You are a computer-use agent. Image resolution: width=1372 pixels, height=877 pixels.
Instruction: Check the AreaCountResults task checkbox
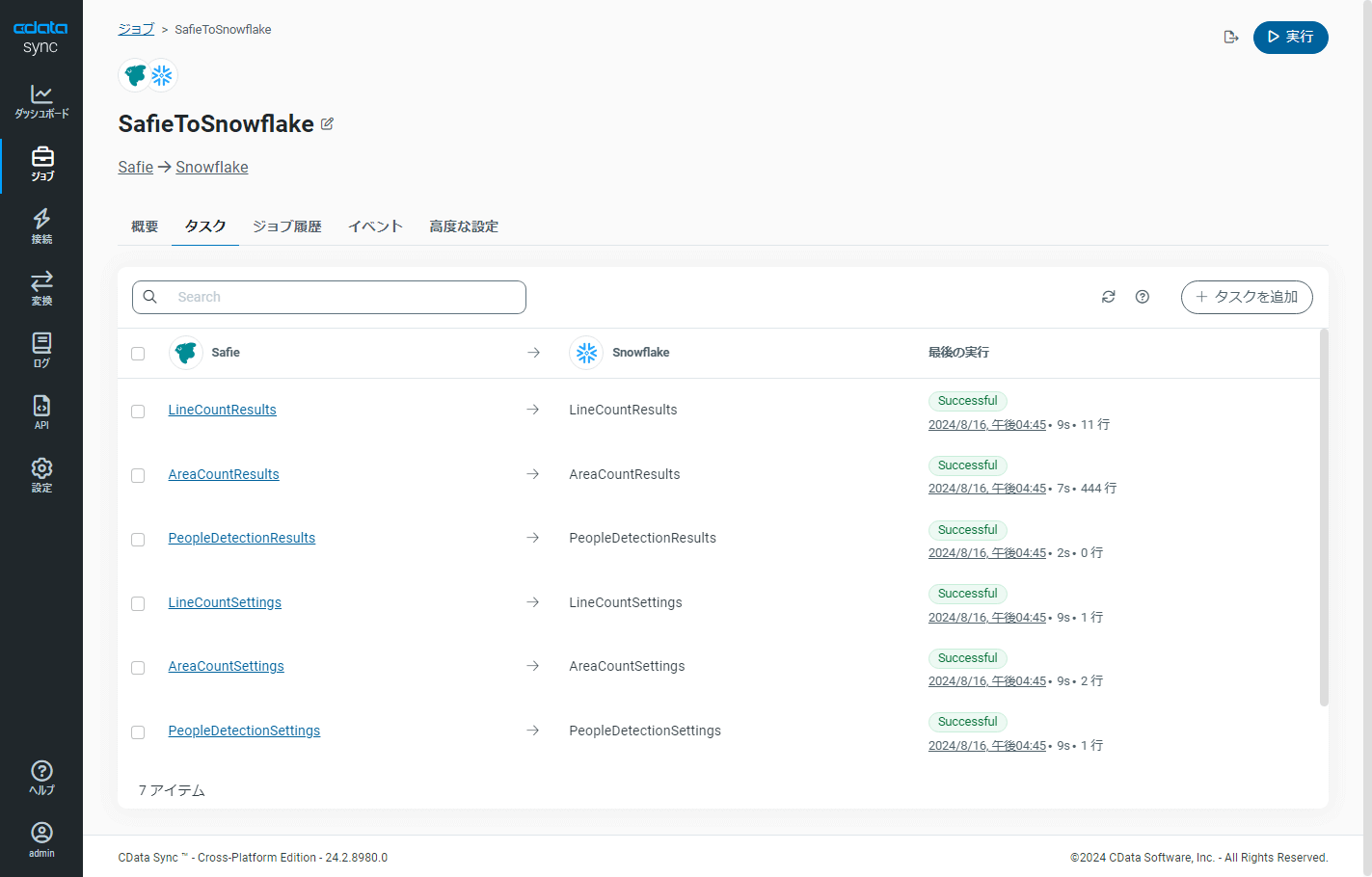138,476
